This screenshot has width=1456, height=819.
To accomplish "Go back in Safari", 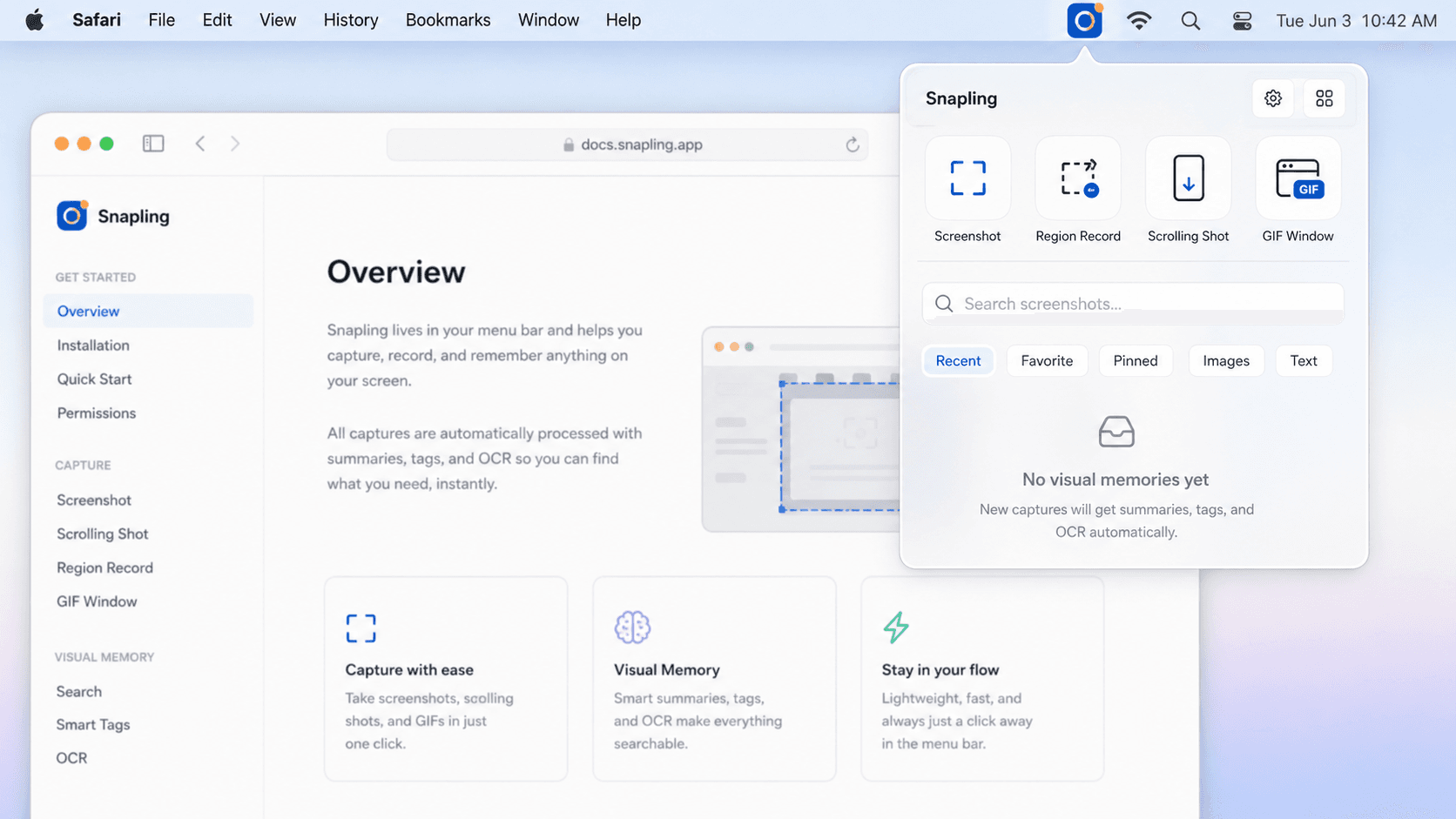I will point(200,144).
